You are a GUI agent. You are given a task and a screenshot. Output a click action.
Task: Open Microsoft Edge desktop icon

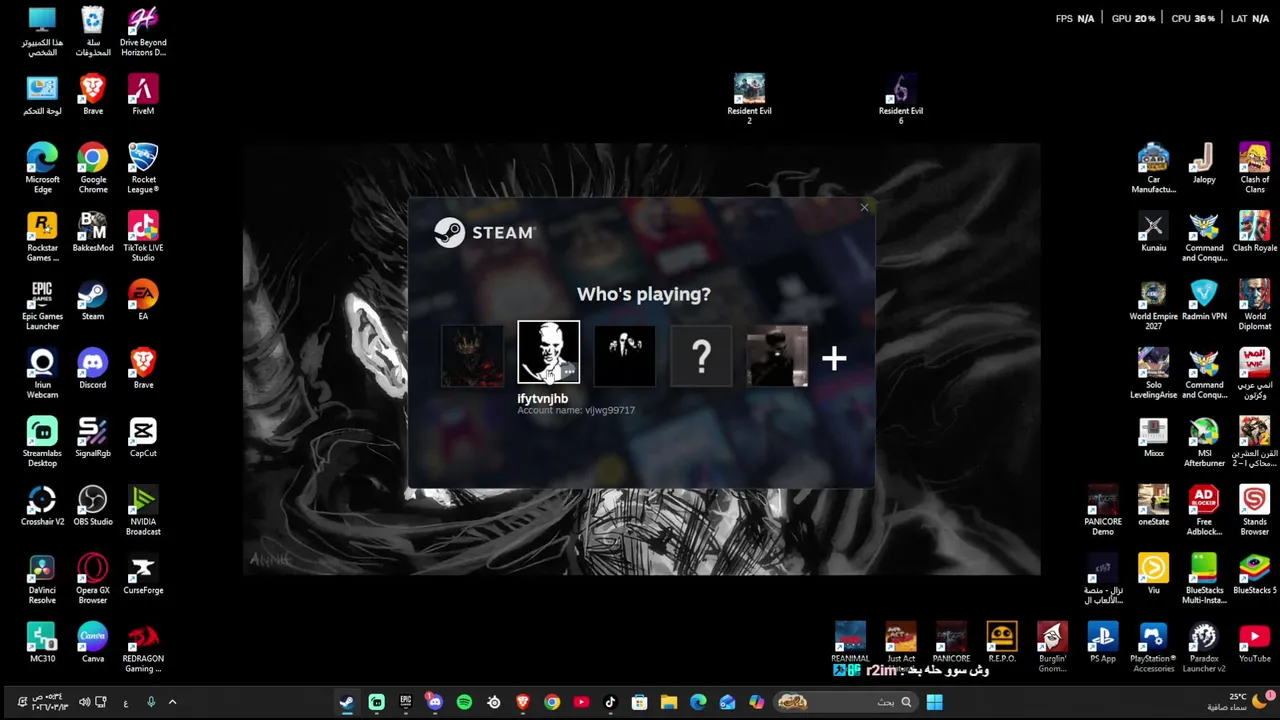[x=42, y=167]
